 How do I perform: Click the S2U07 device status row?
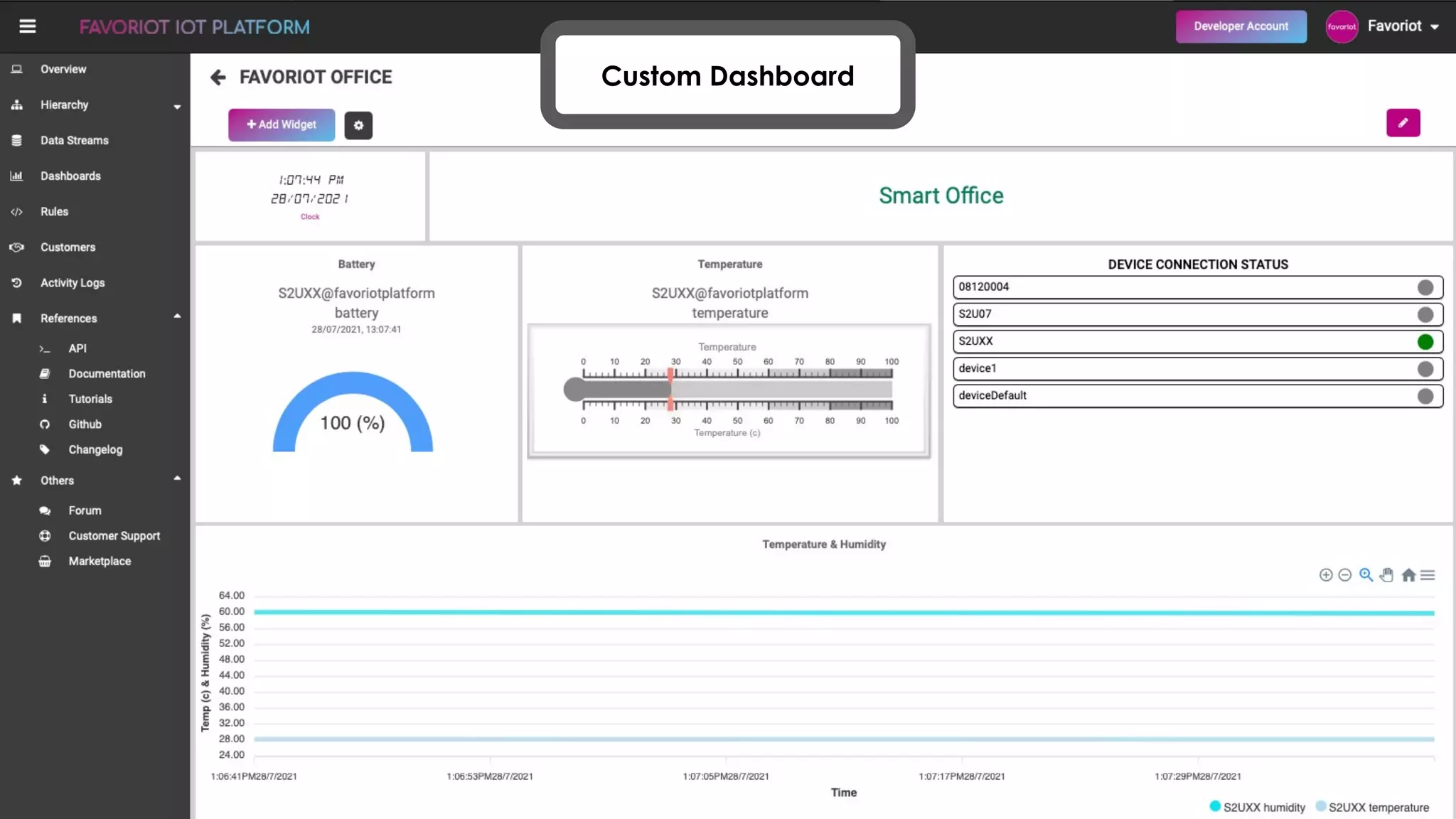[x=1198, y=314]
